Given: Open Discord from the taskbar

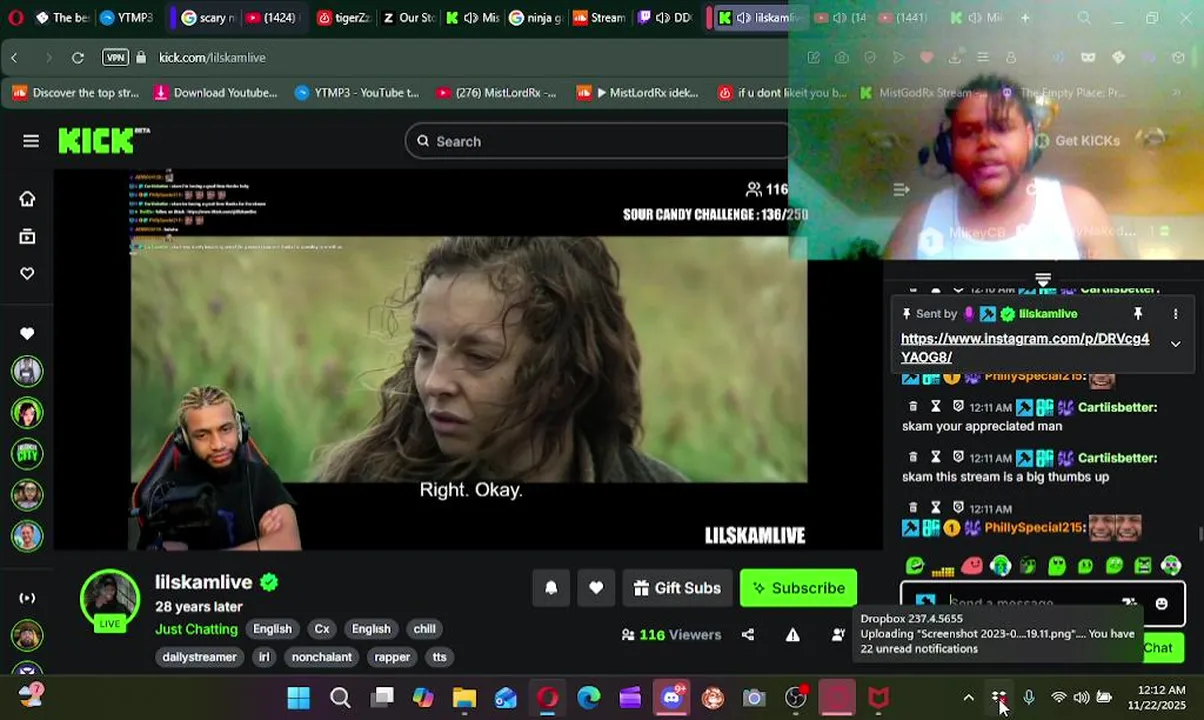Looking at the screenshot, I should click(671, 698).
